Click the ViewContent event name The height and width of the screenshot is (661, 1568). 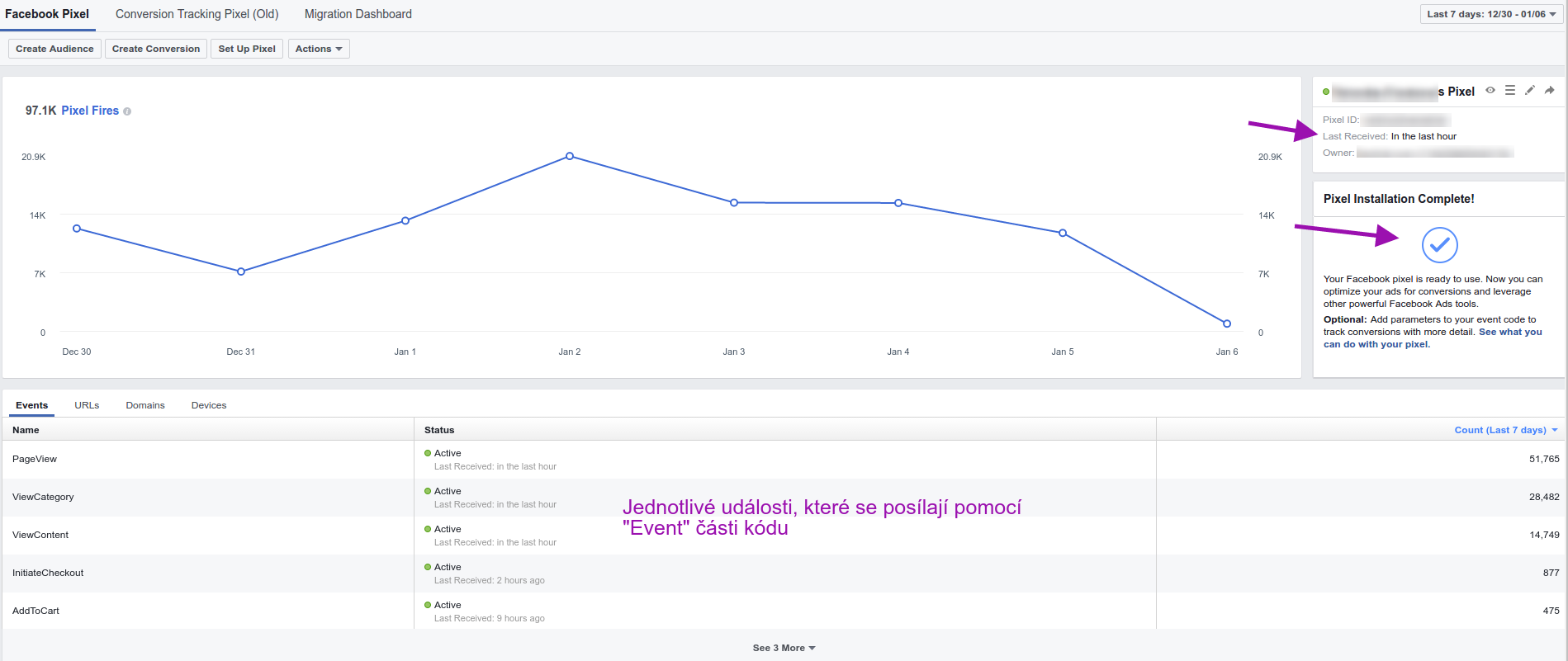40,535
